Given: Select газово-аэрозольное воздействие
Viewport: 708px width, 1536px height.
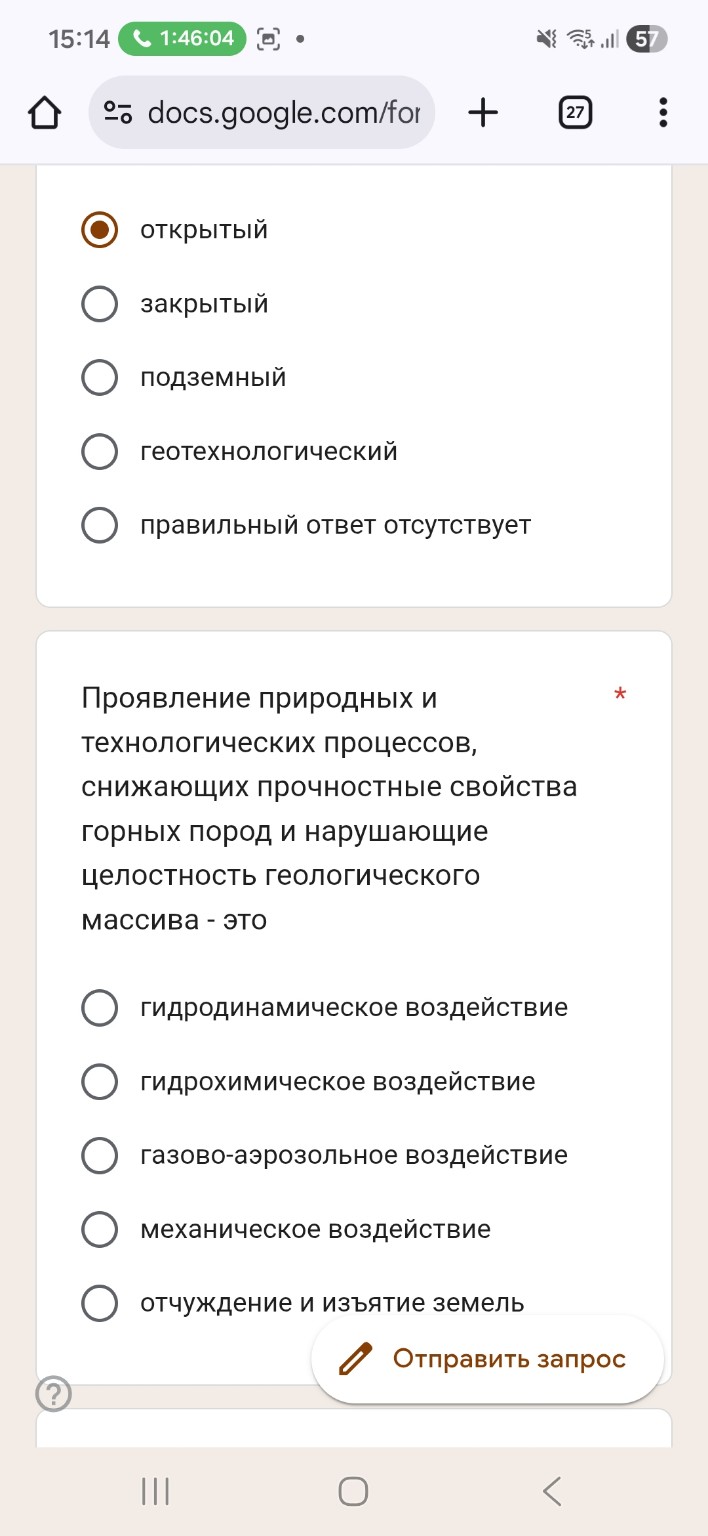Looking at the screenshot, I should 99,1155.
